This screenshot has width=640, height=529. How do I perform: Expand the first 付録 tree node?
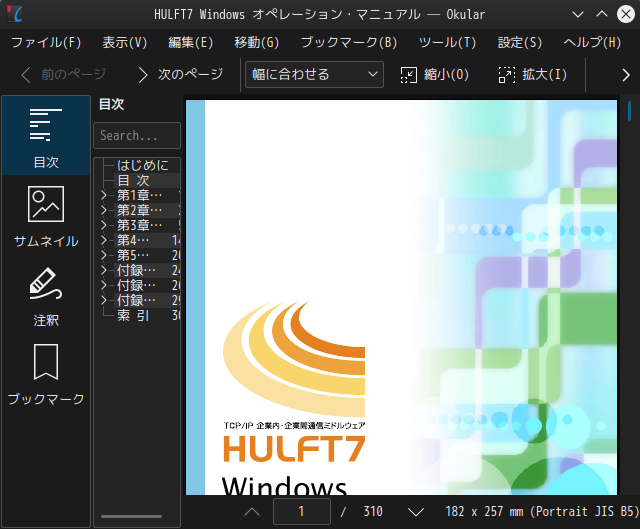click(104, 270)
